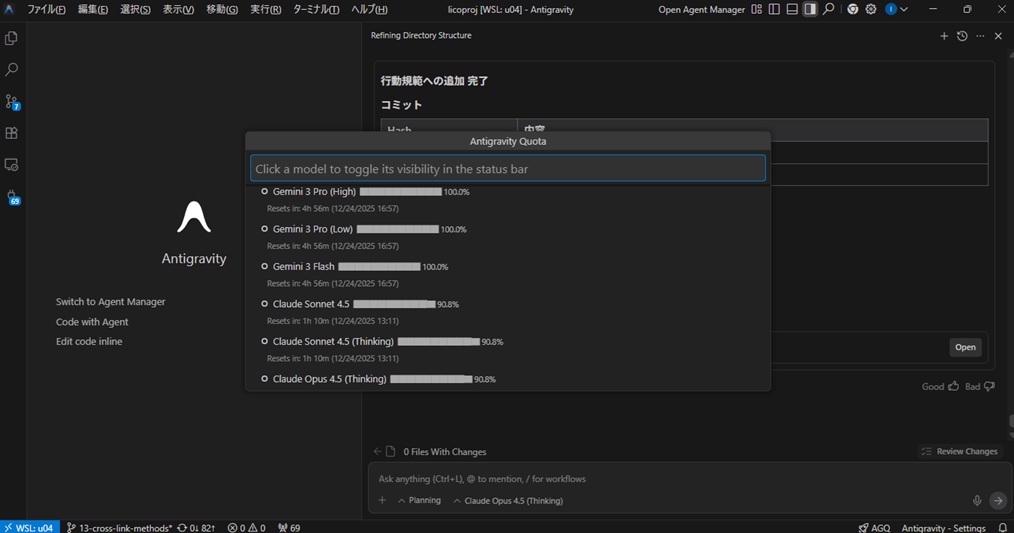Expand the Planning mode selector
This screenshot has height=533, width=1014.
pyautogui.click(x=419, y=500)
